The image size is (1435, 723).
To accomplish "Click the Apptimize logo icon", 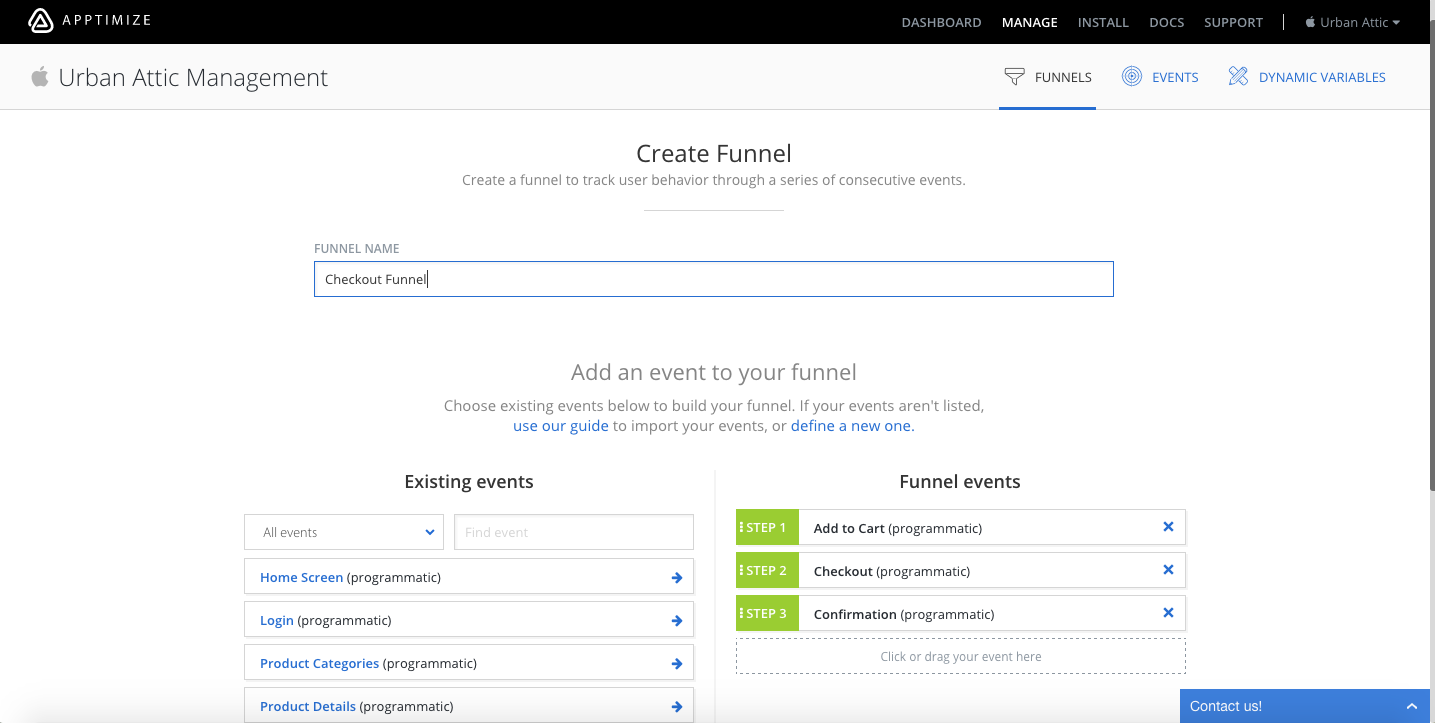I will [40, 21].
